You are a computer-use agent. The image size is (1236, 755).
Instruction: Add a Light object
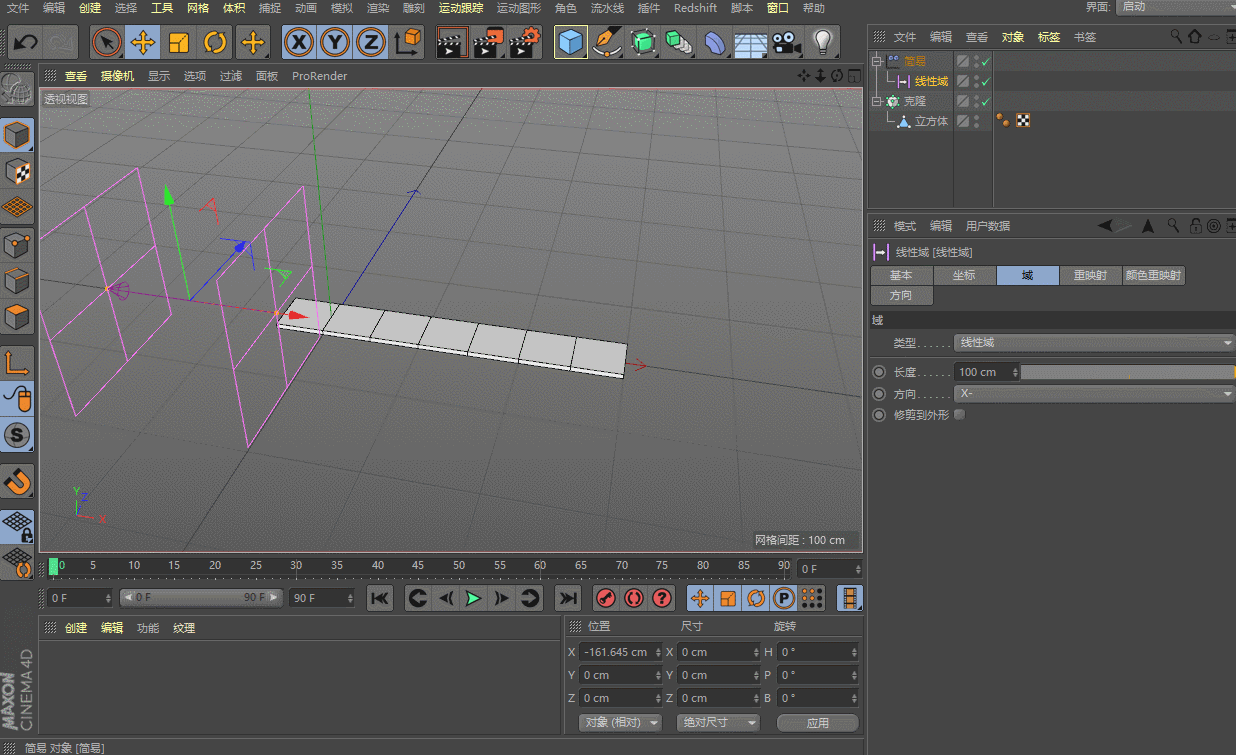[x=822, y=42]
